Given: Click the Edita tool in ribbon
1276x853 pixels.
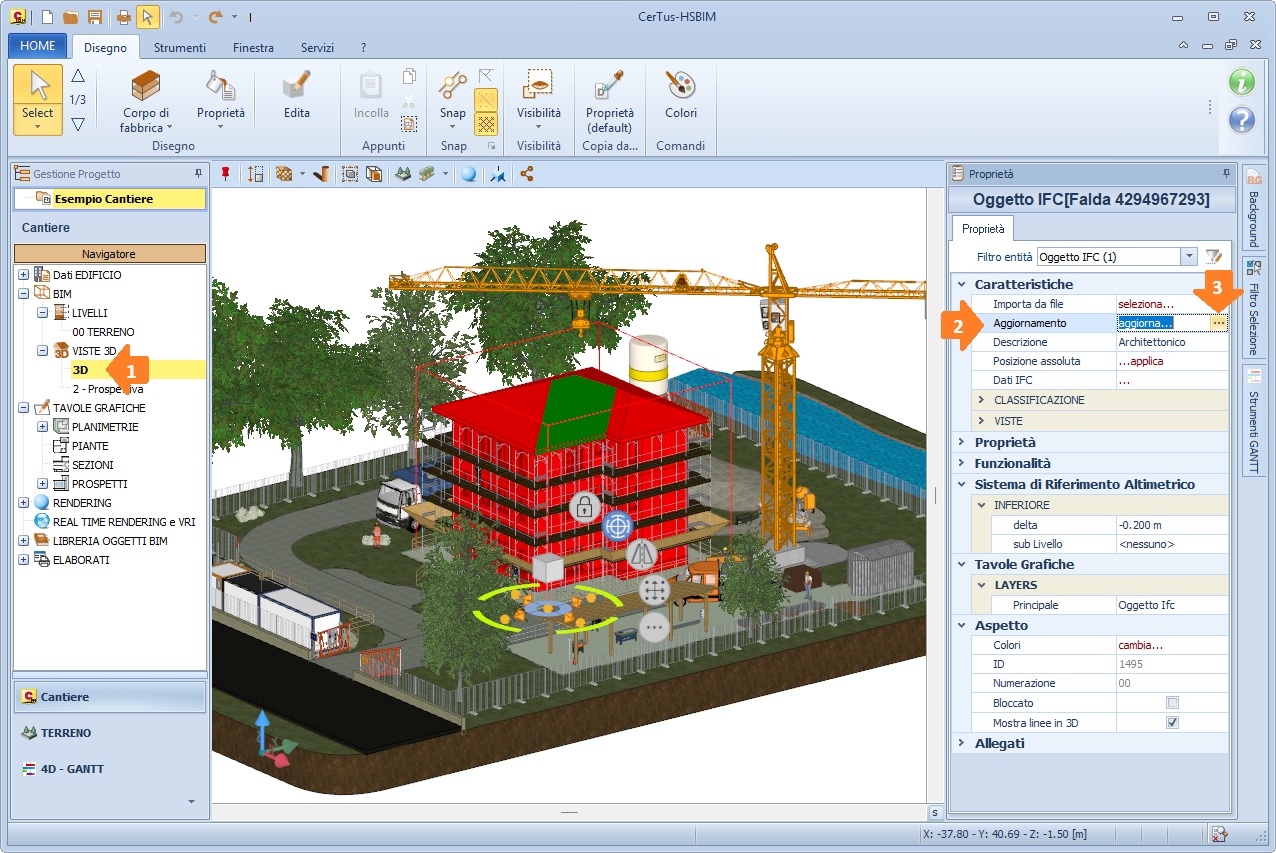Looking at the screenshot, I should click(x=296, y=96).
